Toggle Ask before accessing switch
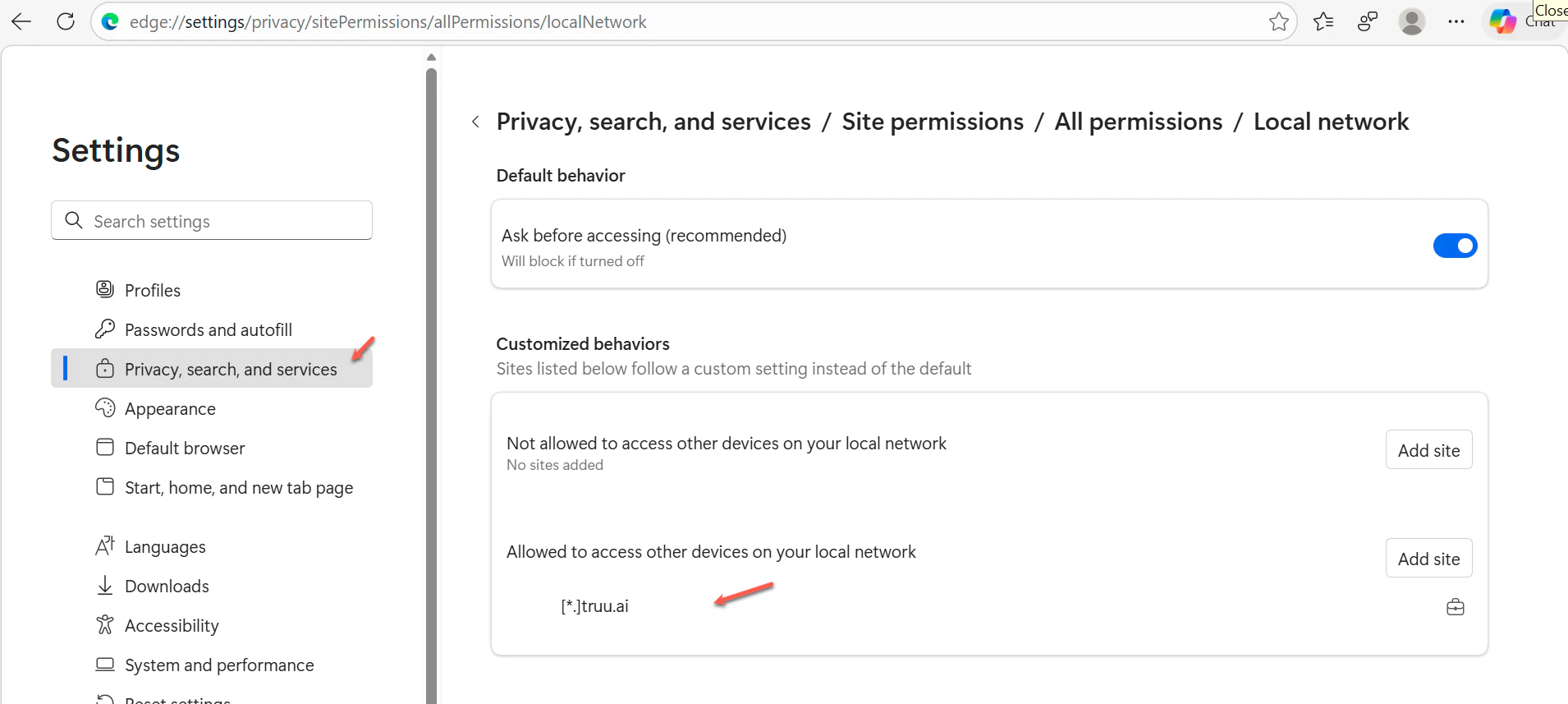 click(x=1455, y=246)
